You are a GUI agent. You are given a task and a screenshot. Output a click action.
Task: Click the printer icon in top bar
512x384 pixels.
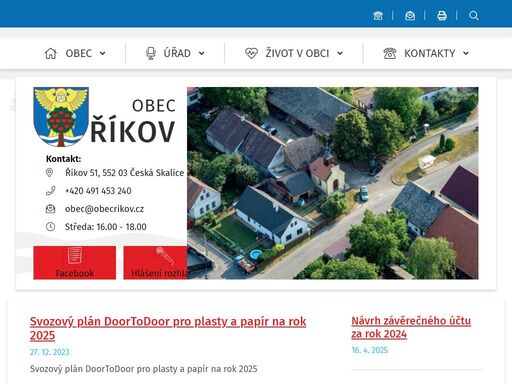coord(442,15)
